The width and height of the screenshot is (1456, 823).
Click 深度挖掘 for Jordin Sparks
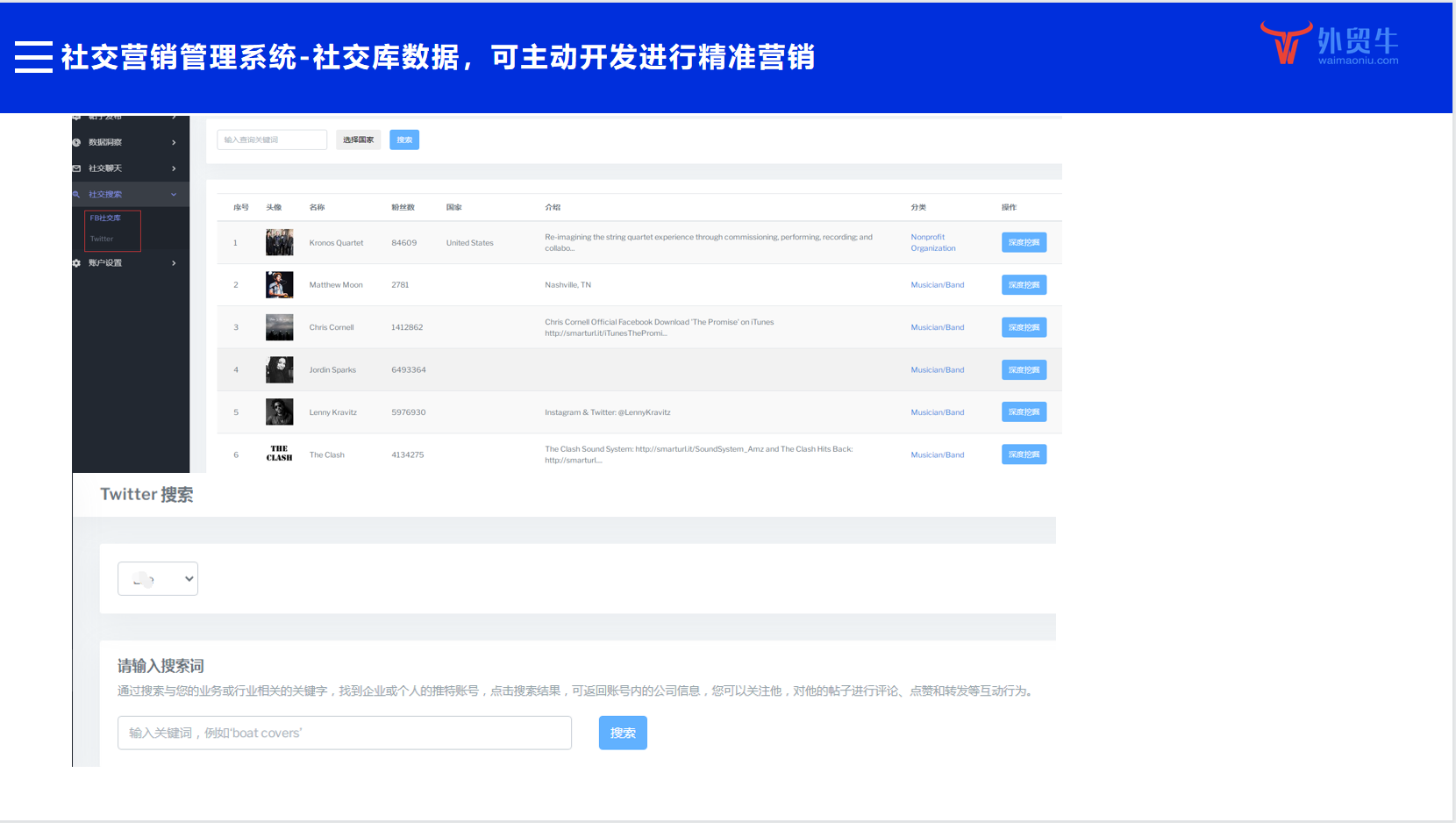(1024, 370)
